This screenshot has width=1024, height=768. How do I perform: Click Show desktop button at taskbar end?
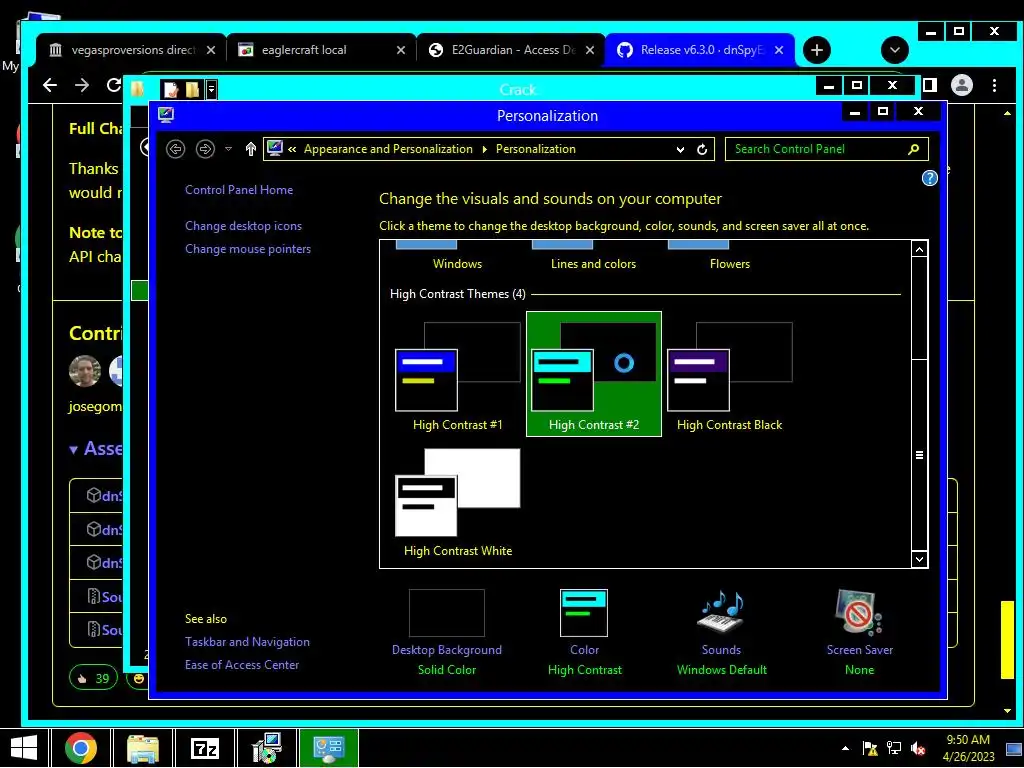pyautogui.click(x=1014, y=748)
